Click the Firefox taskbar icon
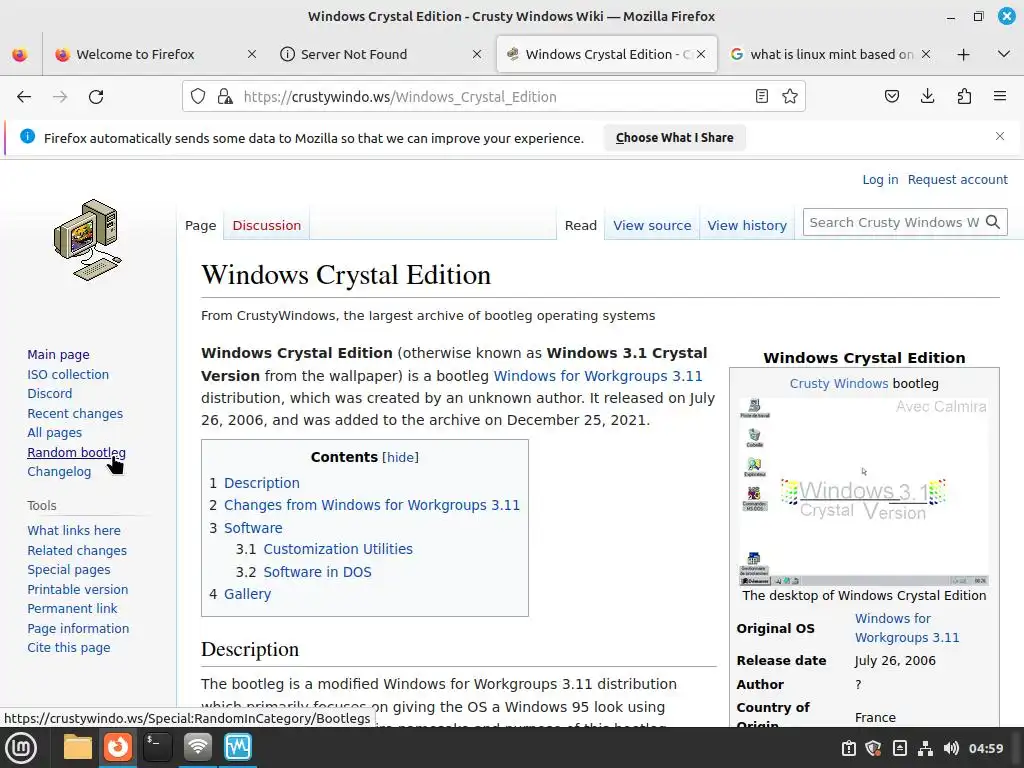 coord(118,747)
